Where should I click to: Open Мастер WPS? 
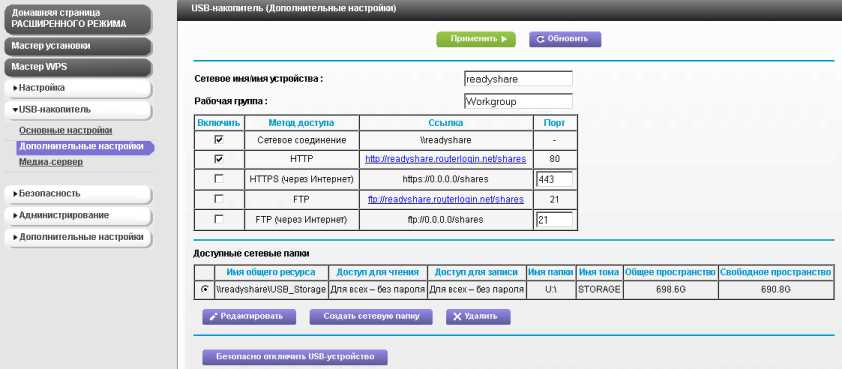[x=78, y=67]
